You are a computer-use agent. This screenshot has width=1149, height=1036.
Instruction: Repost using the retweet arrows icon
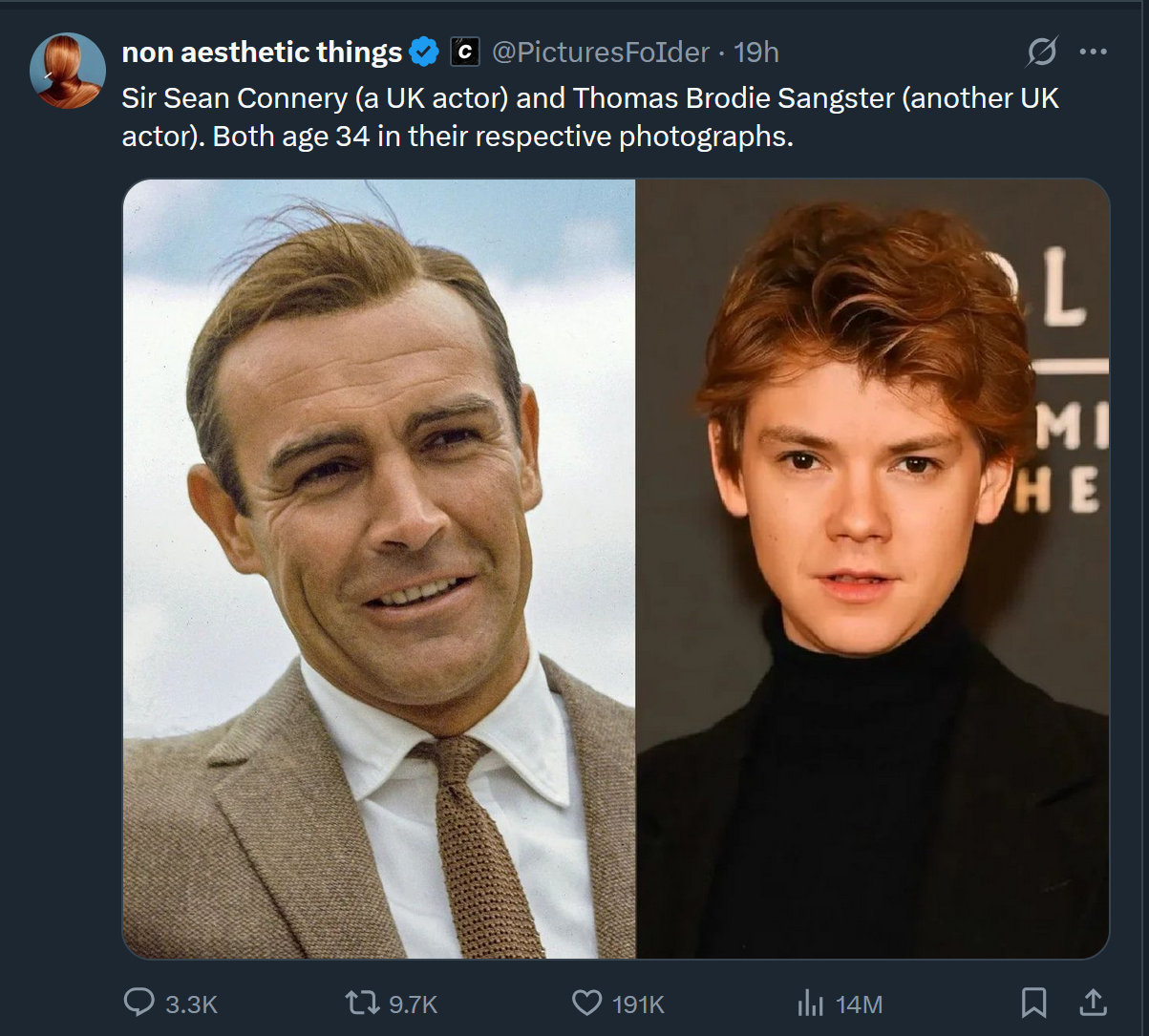click(x=362, y=1003)
